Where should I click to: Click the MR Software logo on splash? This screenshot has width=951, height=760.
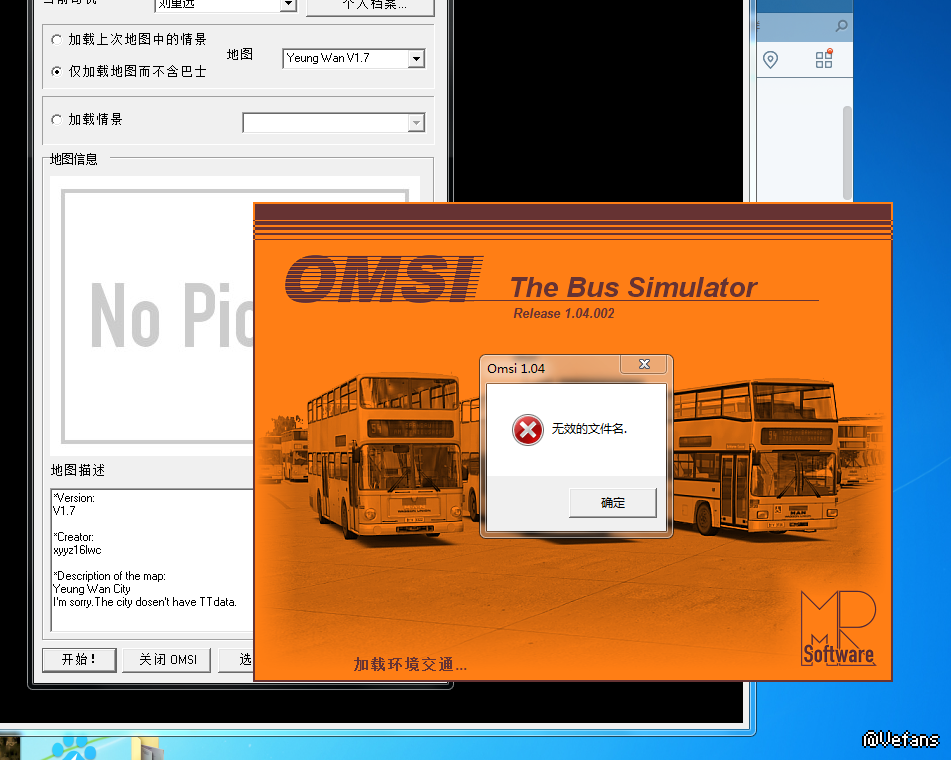[838, 628]
